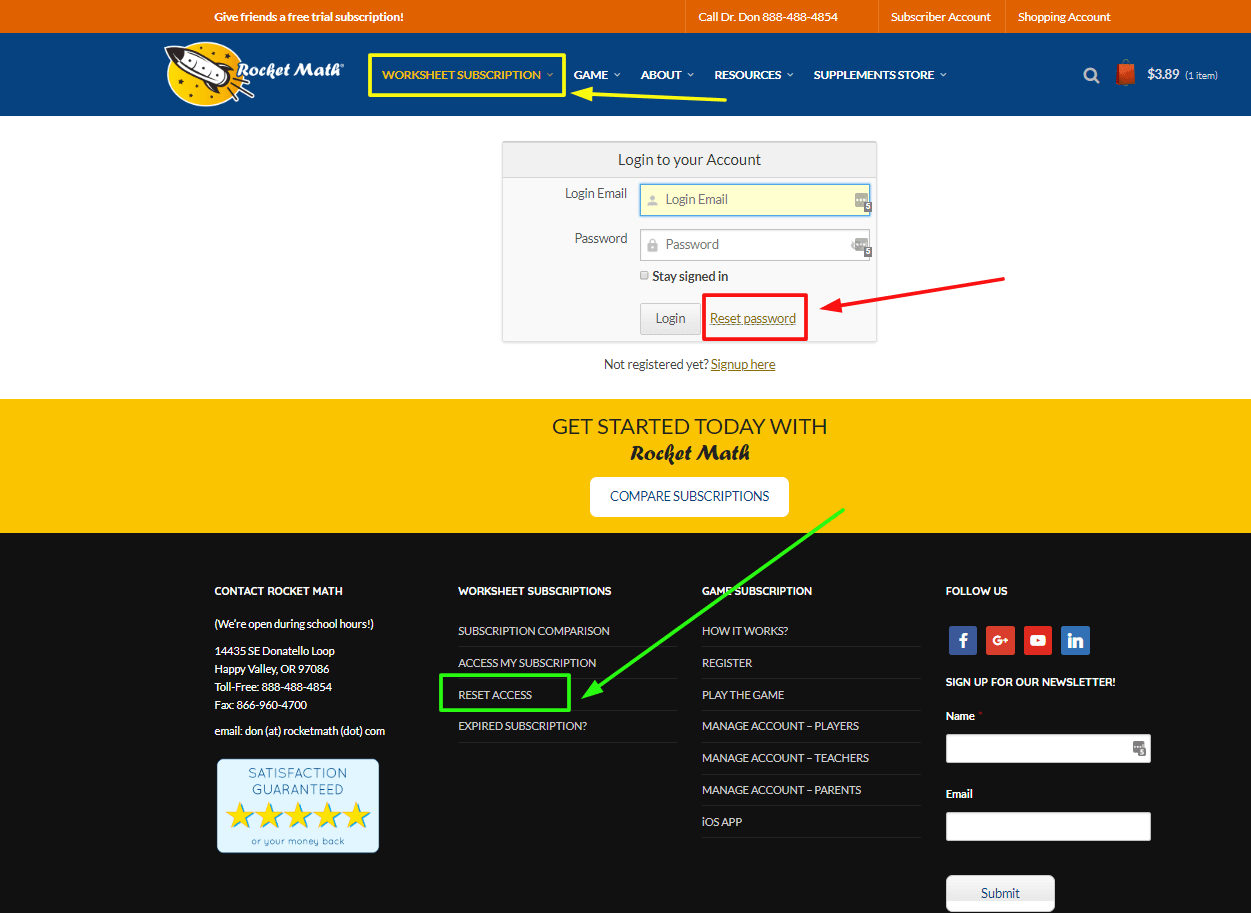Submit the newsletter signup form
The image size is (1251, 913).
[999, 893]
